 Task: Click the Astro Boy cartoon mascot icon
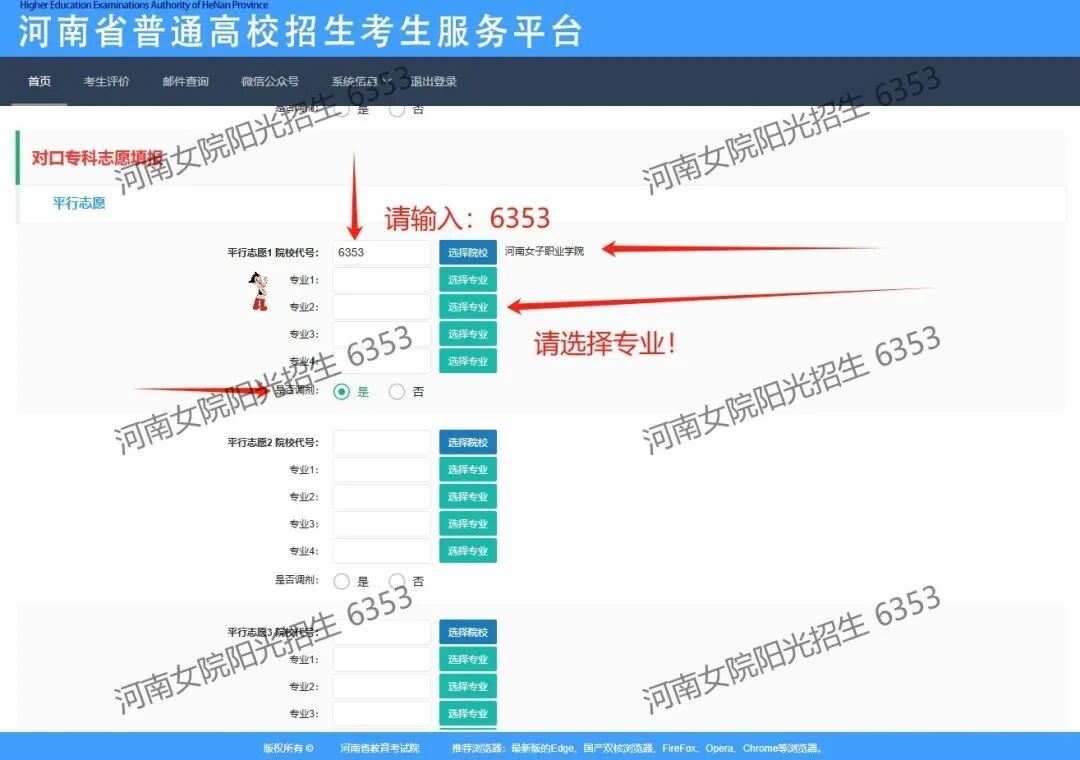point(259,290)
